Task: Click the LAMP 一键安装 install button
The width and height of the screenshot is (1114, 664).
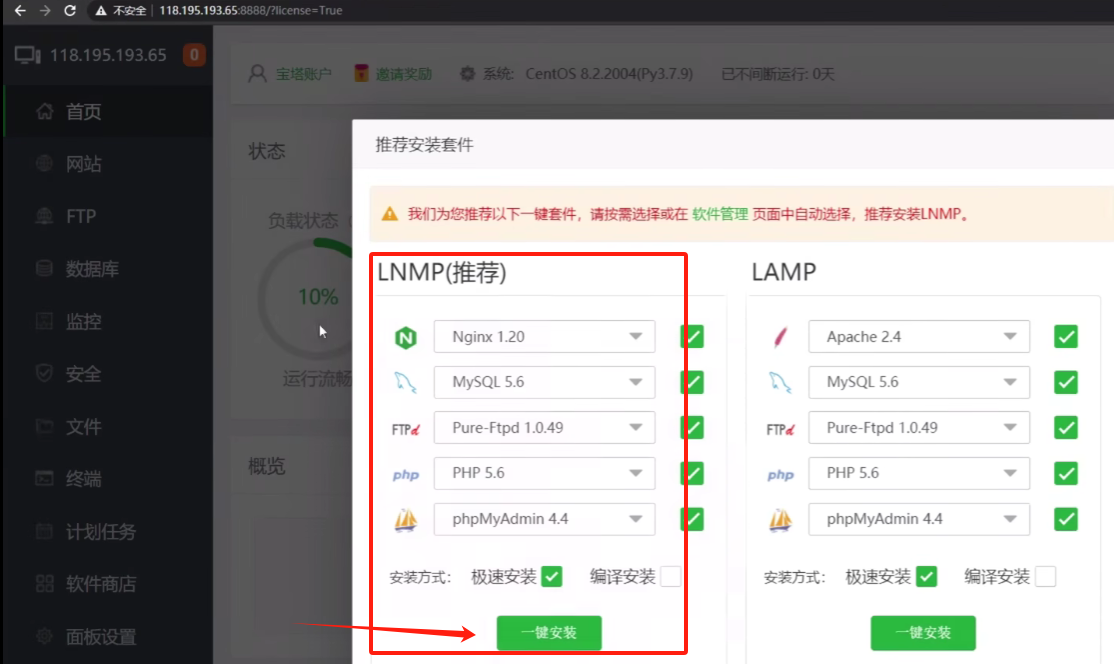Action: tap(923, 633)
